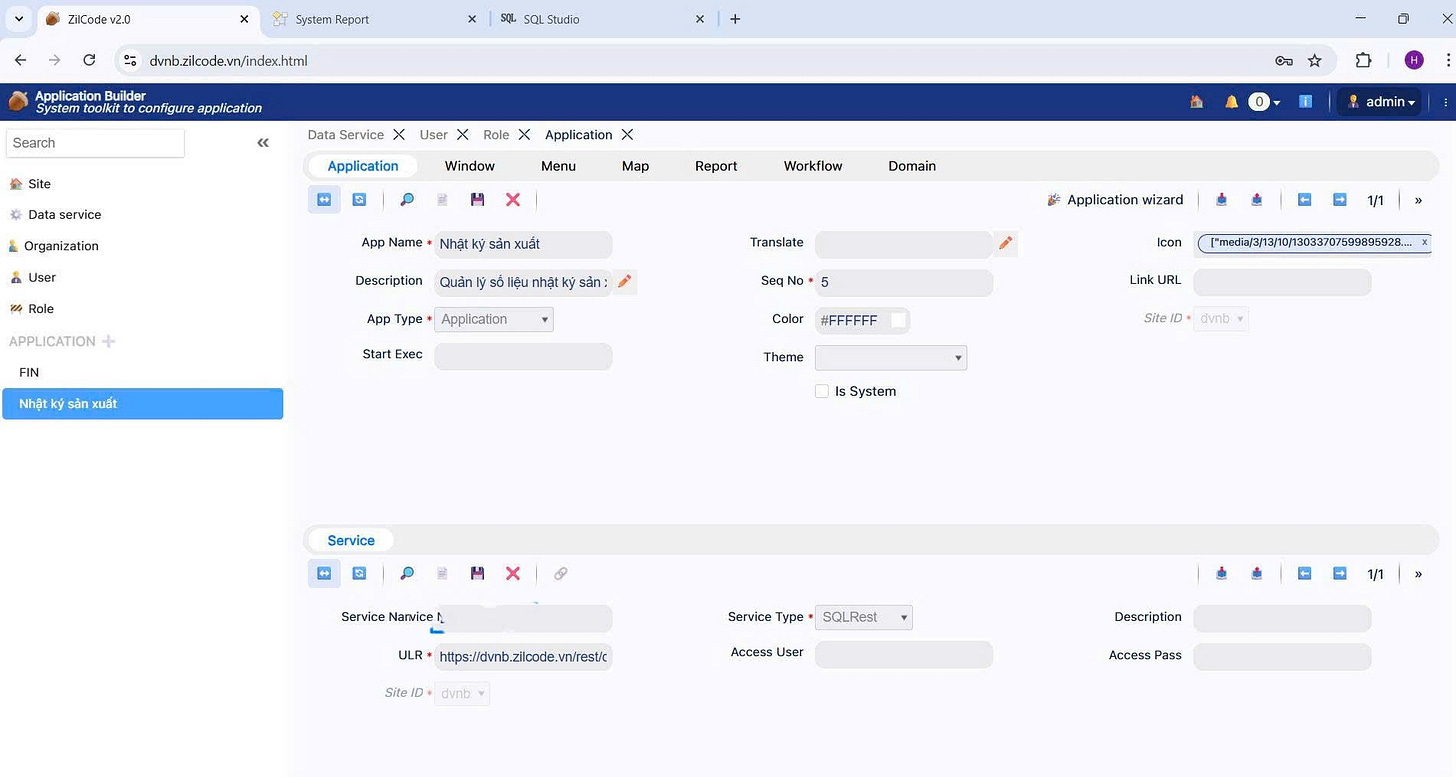Image resolution: width=1456 pixels, height=777 pixels.
Task: Open search in Application toolbar
Action: pyautogui.click(x=407, y=200)
